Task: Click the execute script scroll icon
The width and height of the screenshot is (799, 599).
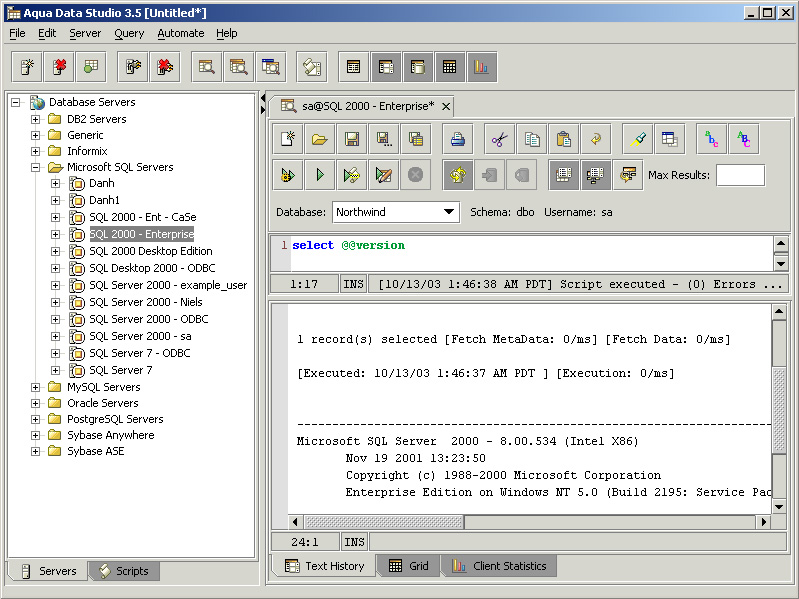Action: coord(352,175)
